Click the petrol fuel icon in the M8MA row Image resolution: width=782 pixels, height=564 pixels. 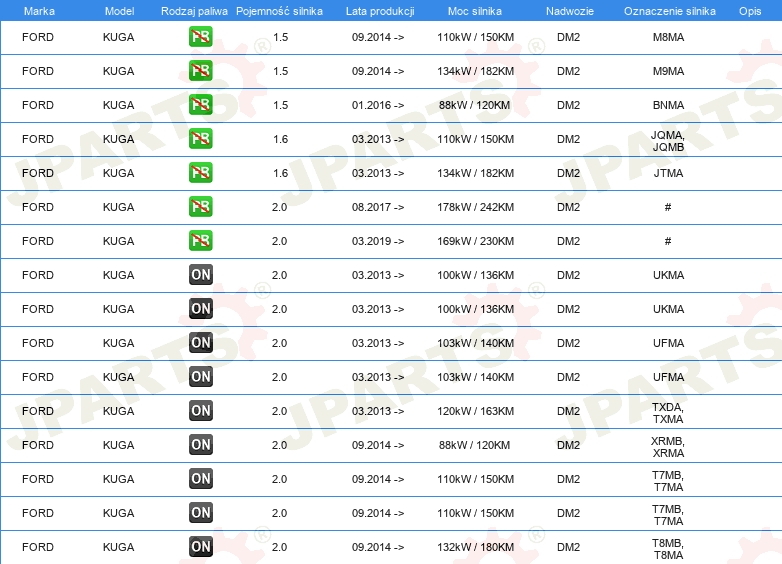pos(200,37)
